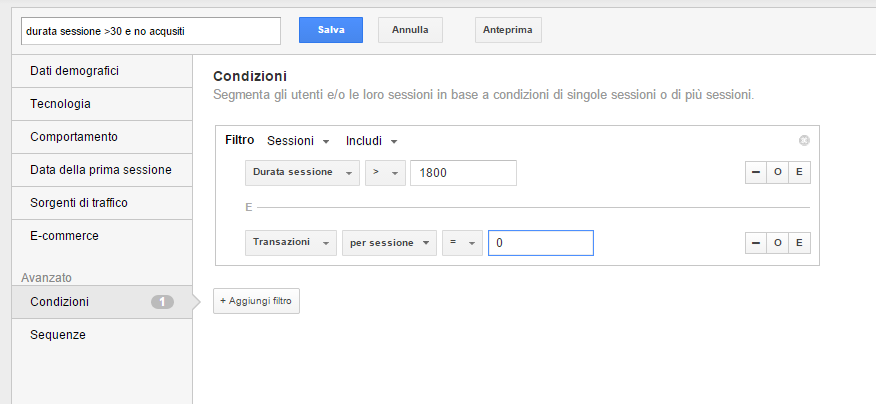Add OR condition to Durata sessione row
Screen dimensions: 876x404
[x=778, y=173]
